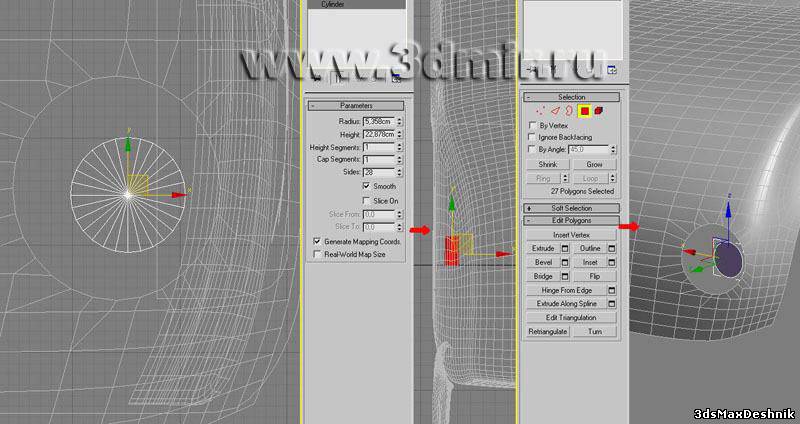Toggle Smooth checkbox
The height and width of the screenshot is (424, 800).
pos(366,186)
